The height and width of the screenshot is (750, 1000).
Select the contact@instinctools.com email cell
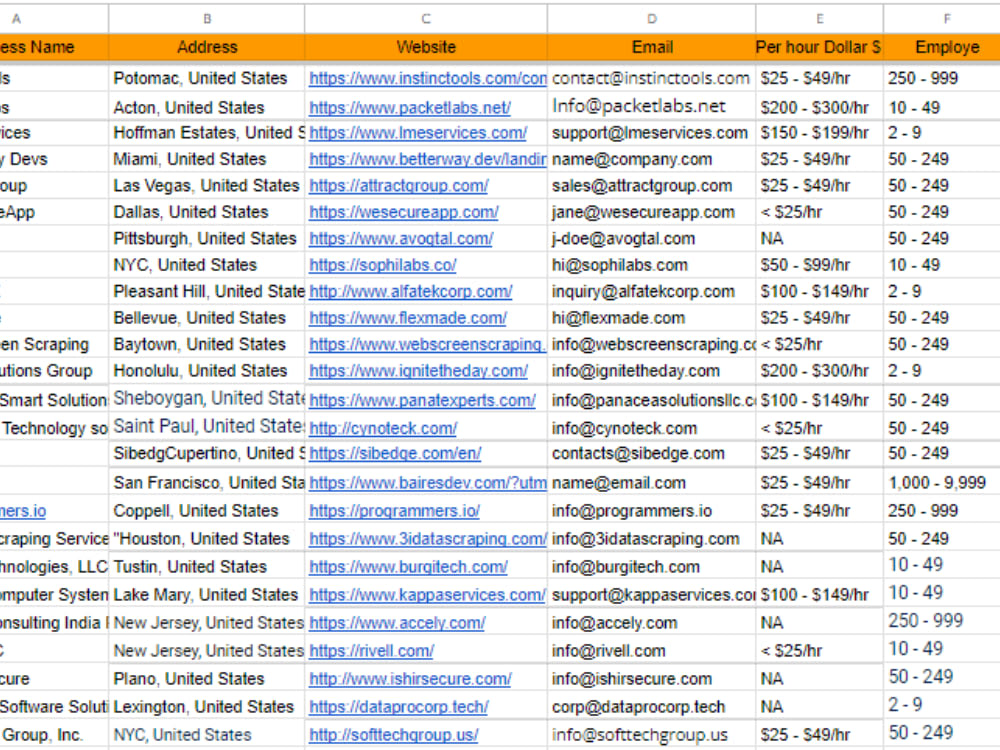(x=652, y=78)
